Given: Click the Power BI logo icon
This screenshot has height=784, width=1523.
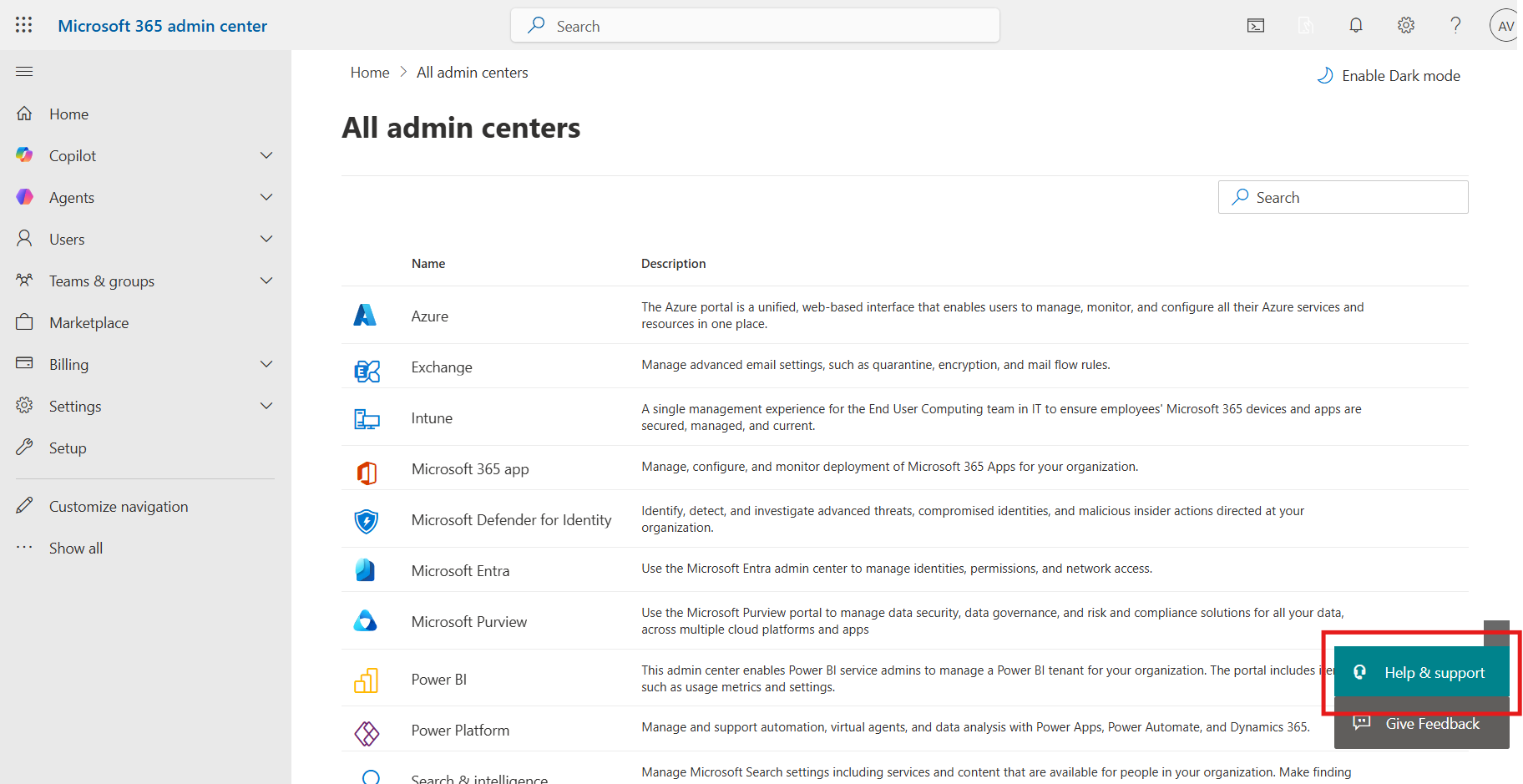Looking at the screenshot, I should point(367,680).
